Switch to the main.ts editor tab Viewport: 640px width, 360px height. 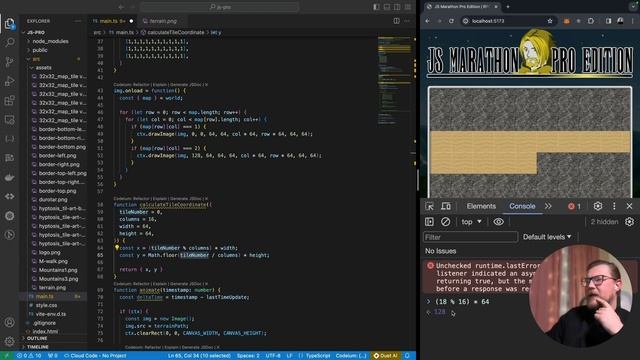click(112, 21)
